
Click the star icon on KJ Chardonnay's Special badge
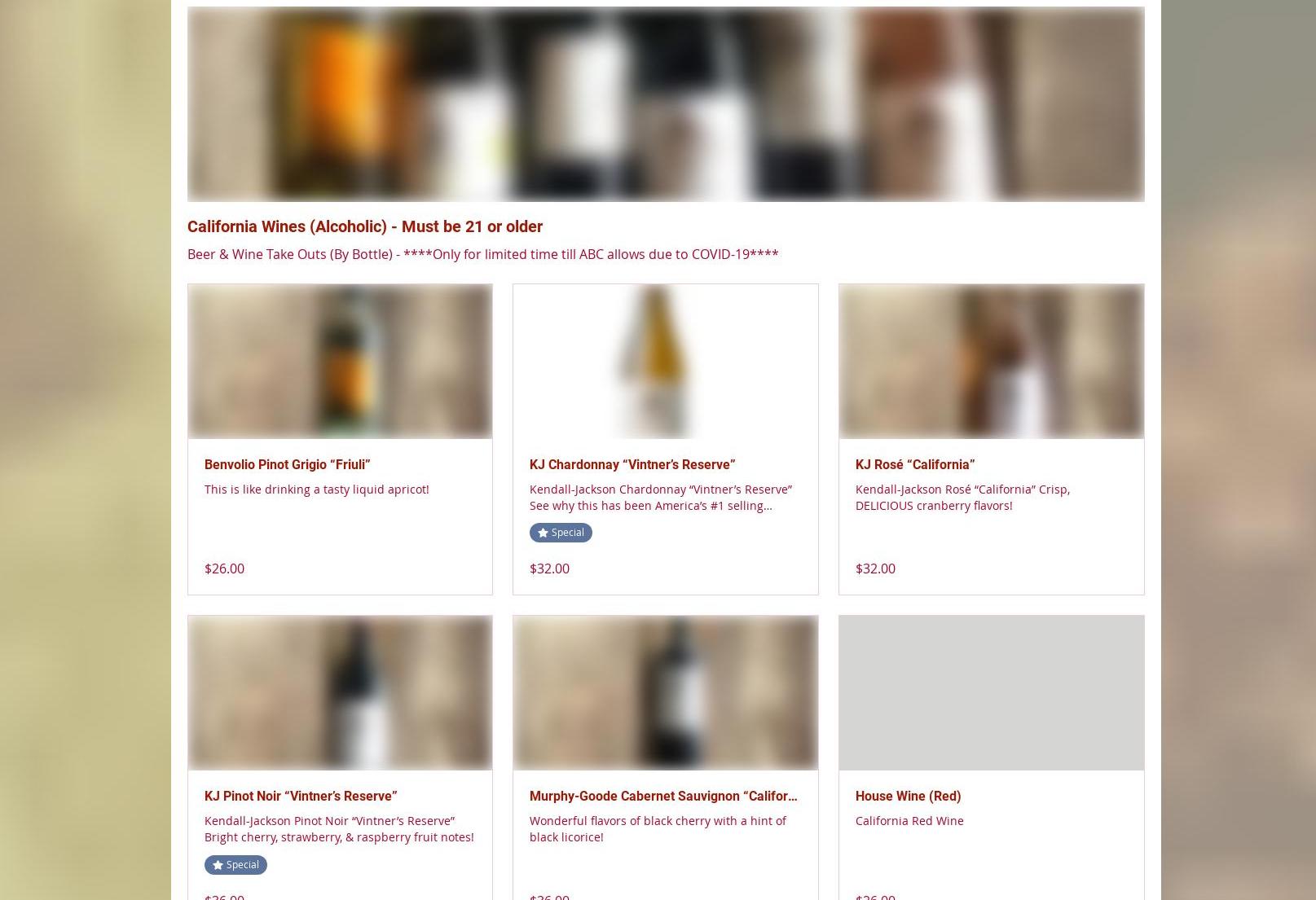[x=543, y=533]
